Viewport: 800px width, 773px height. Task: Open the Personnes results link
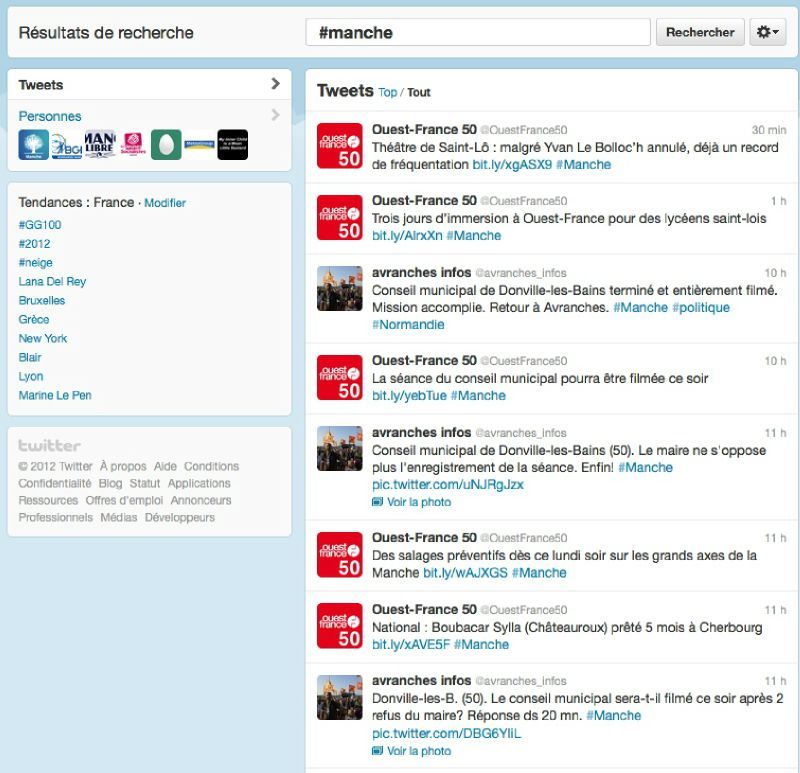pyautogui.click(x=49, y=116)
